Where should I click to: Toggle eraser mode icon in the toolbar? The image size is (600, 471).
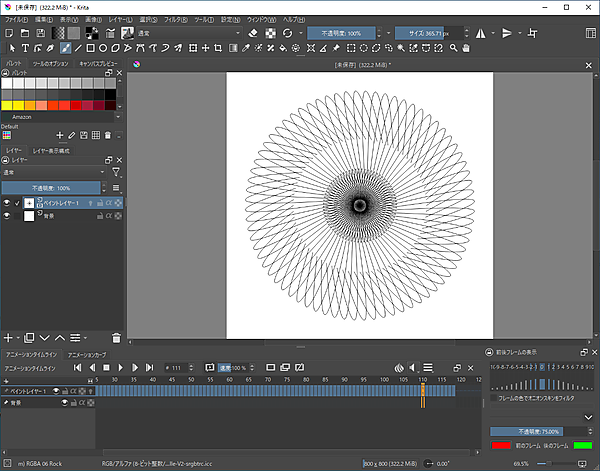click(253, 33)
